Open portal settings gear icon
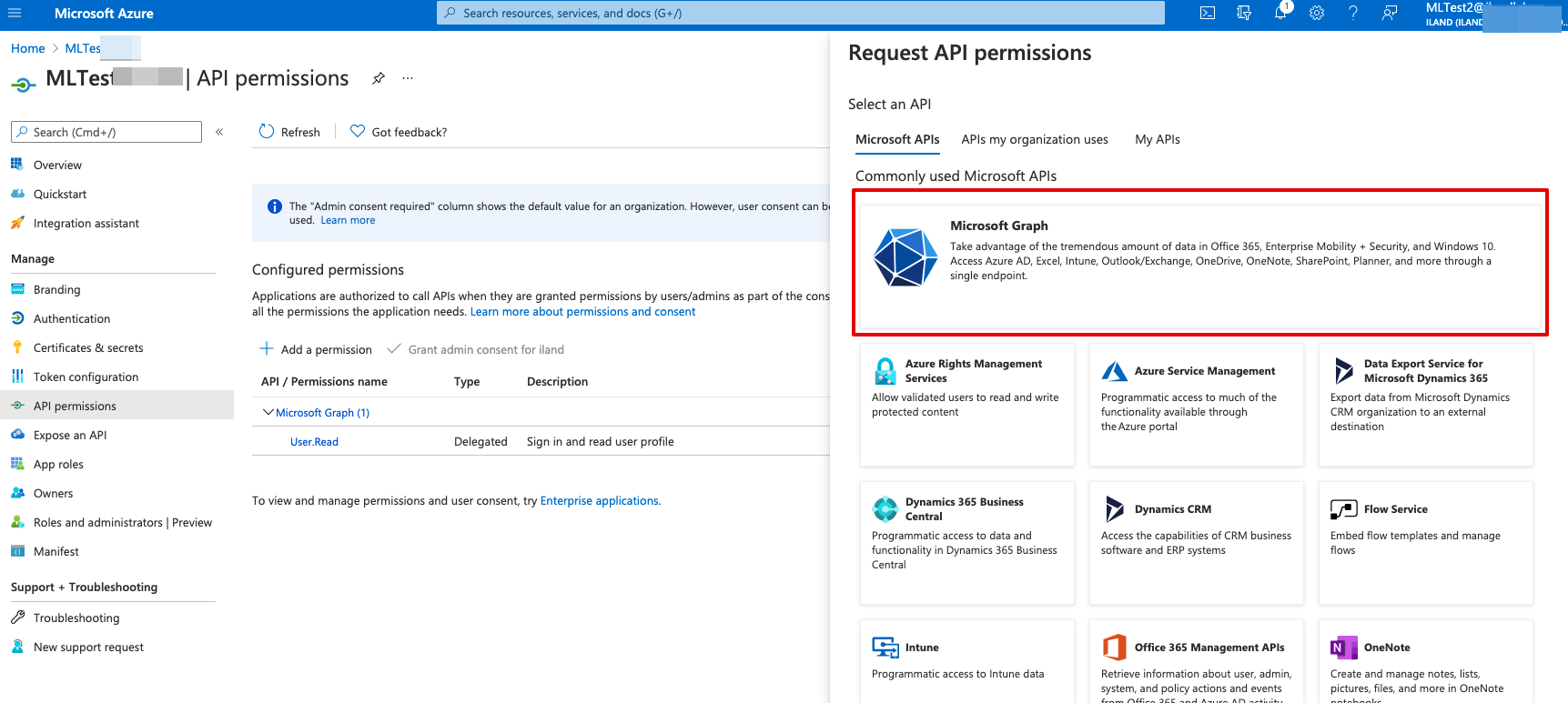This screenshot has width=1568, height=703. (1317, 13)
